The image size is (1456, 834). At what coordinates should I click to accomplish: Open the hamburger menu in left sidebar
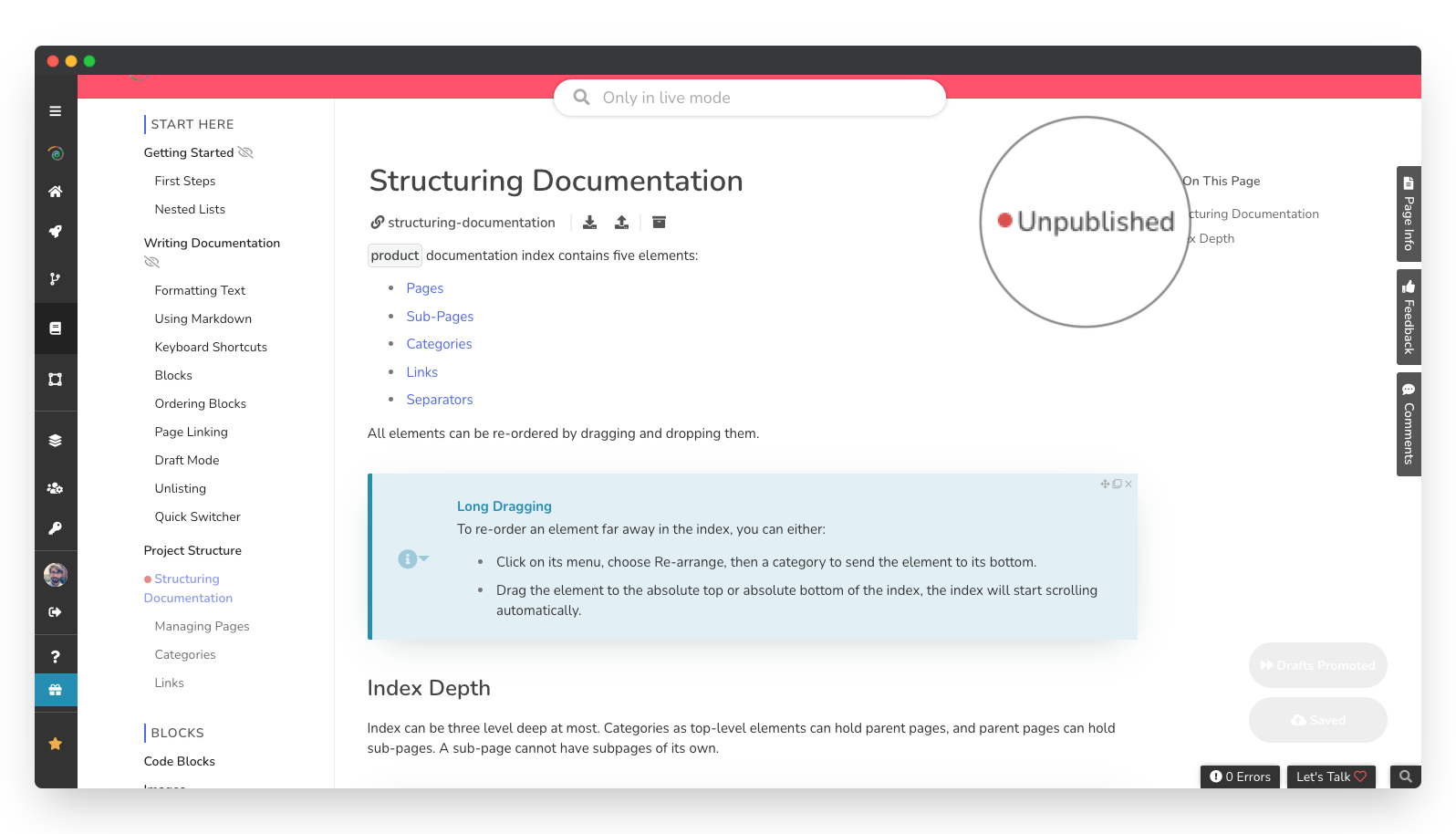point(56,111)
